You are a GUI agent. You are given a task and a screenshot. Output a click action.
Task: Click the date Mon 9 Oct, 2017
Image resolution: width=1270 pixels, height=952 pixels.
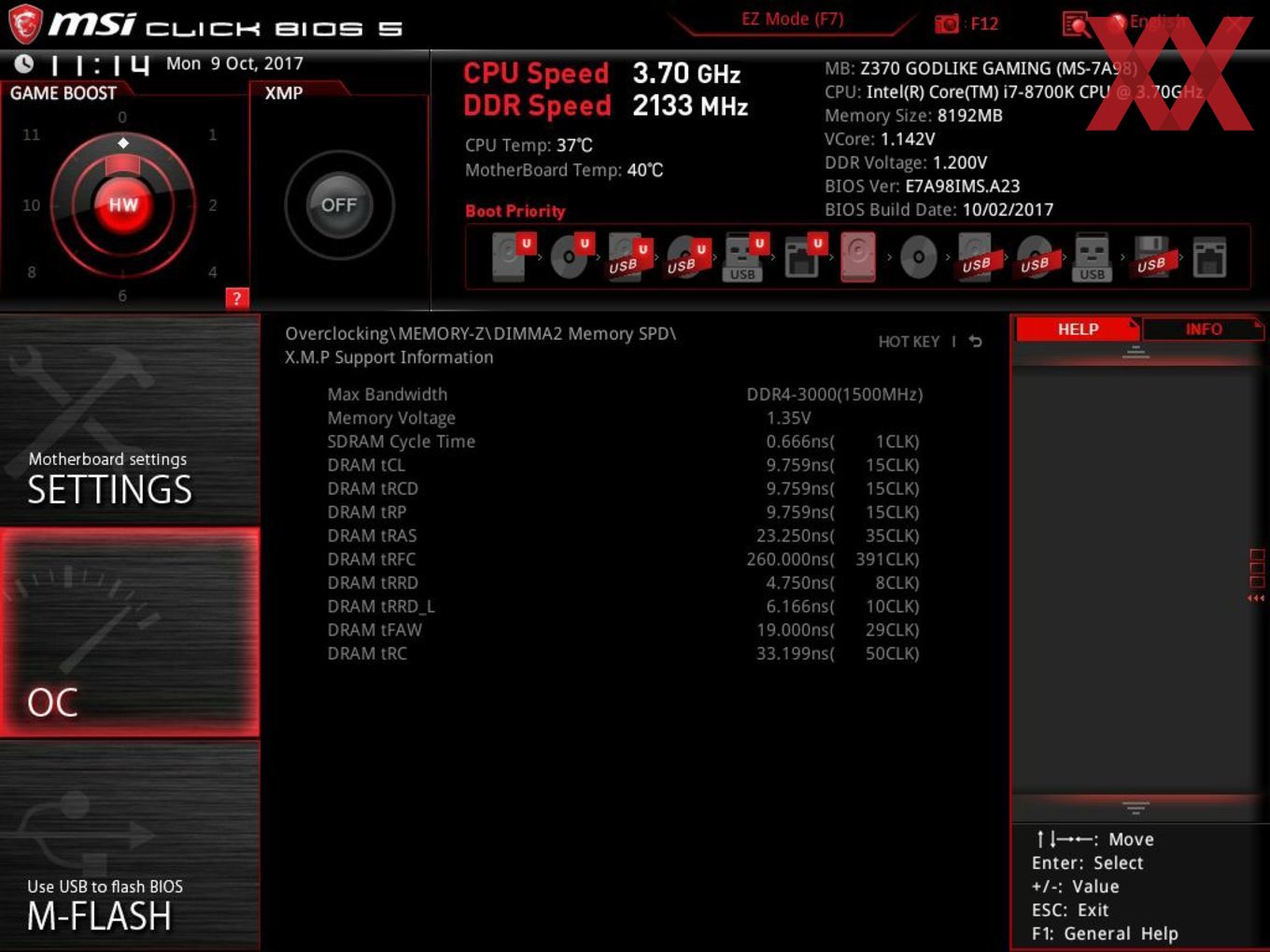click(234, 63)
